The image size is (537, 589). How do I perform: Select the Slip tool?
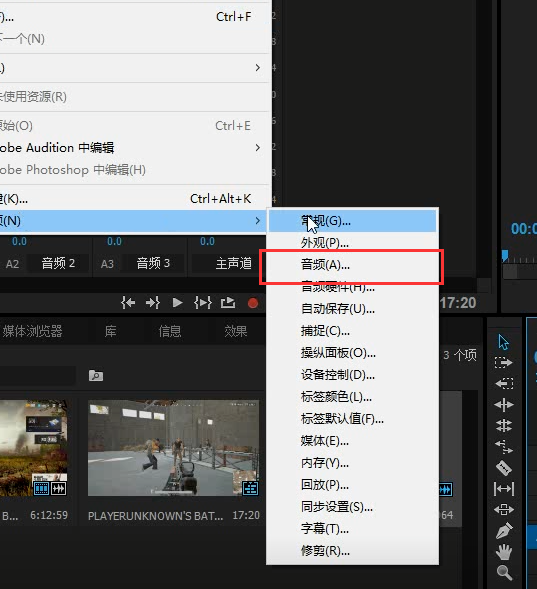[504, 489]
